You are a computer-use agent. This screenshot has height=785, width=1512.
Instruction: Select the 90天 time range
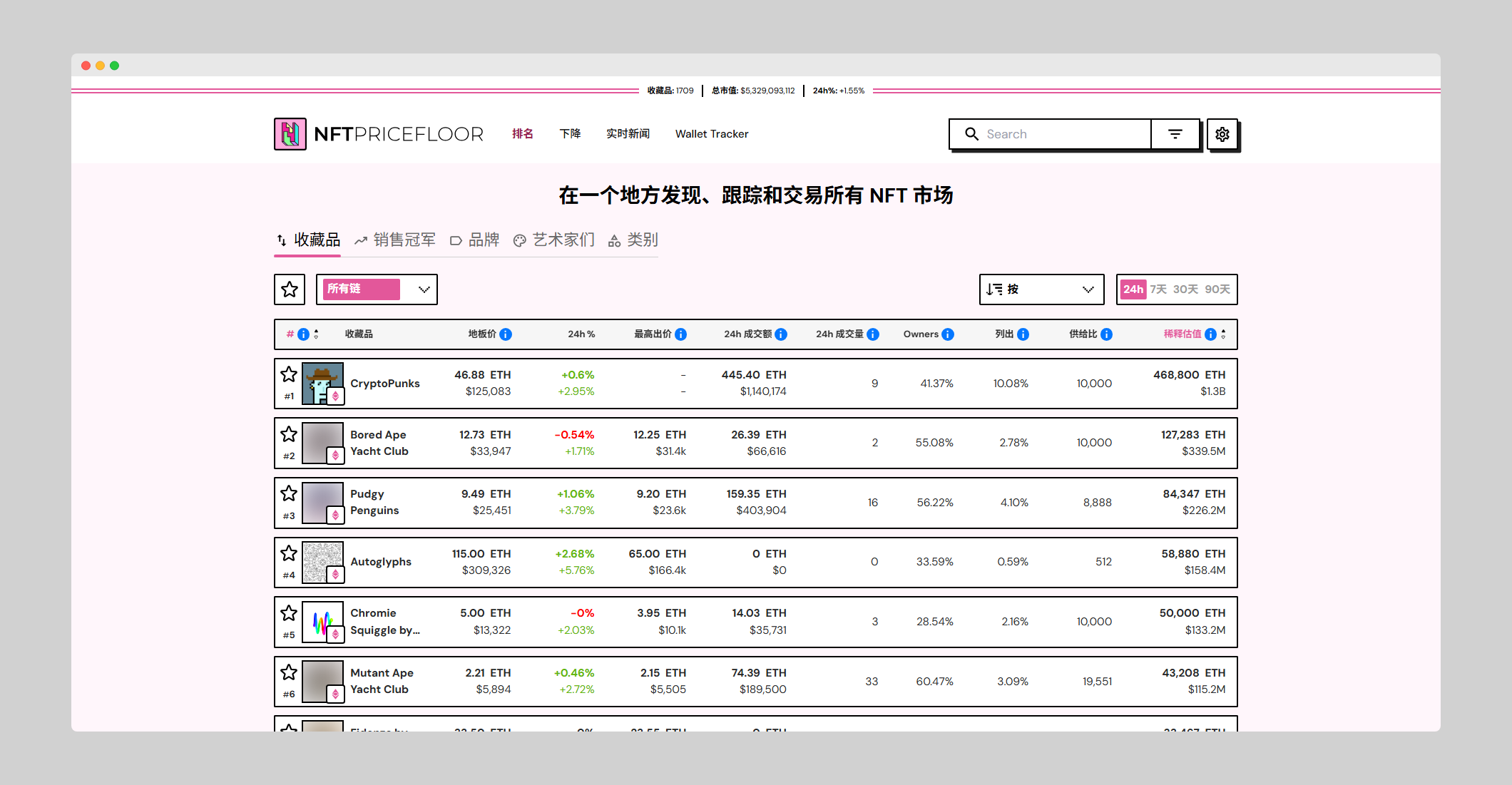1217,289
